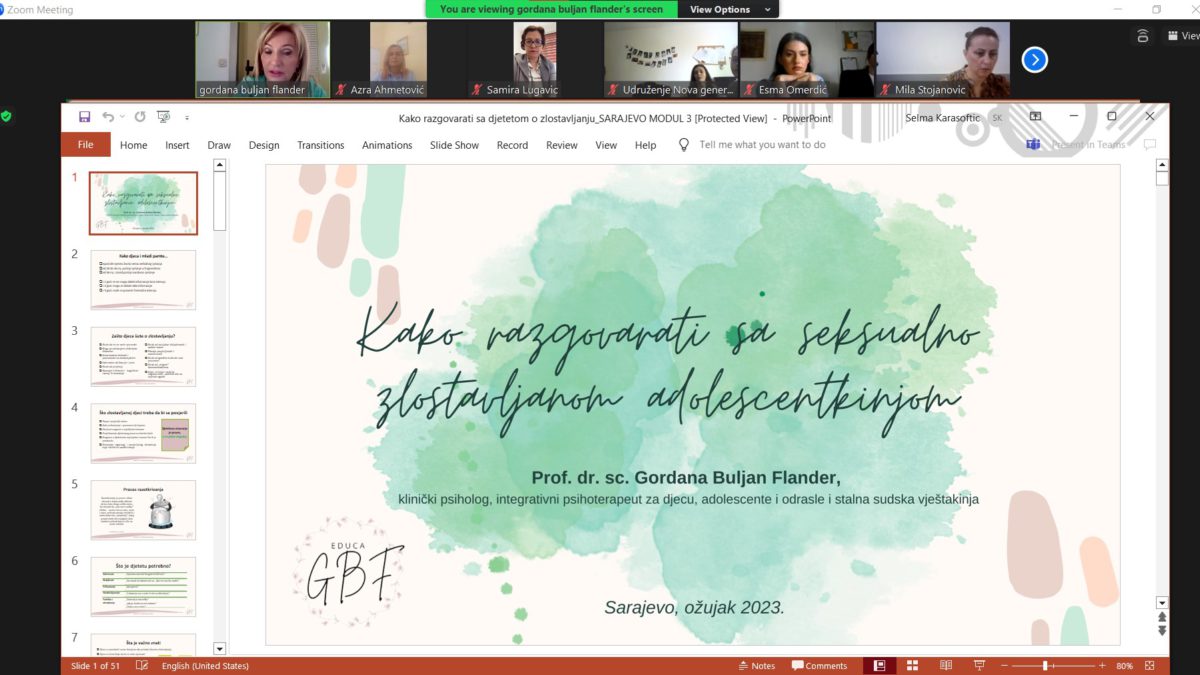Click the File button
The height and width of the screenshot is (675, 1200).
point(86,145)
